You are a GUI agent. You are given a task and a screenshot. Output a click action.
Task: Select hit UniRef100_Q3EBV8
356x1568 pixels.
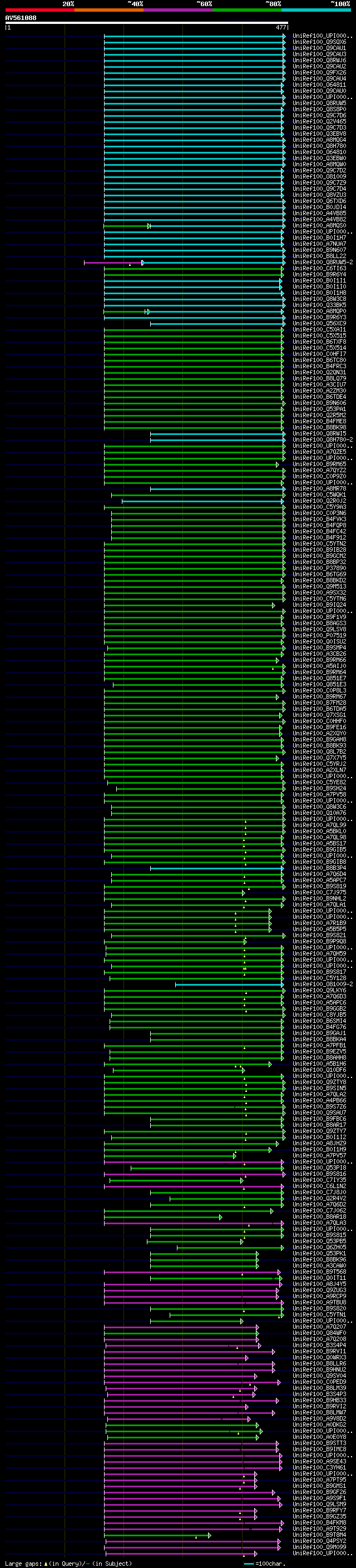319,134
